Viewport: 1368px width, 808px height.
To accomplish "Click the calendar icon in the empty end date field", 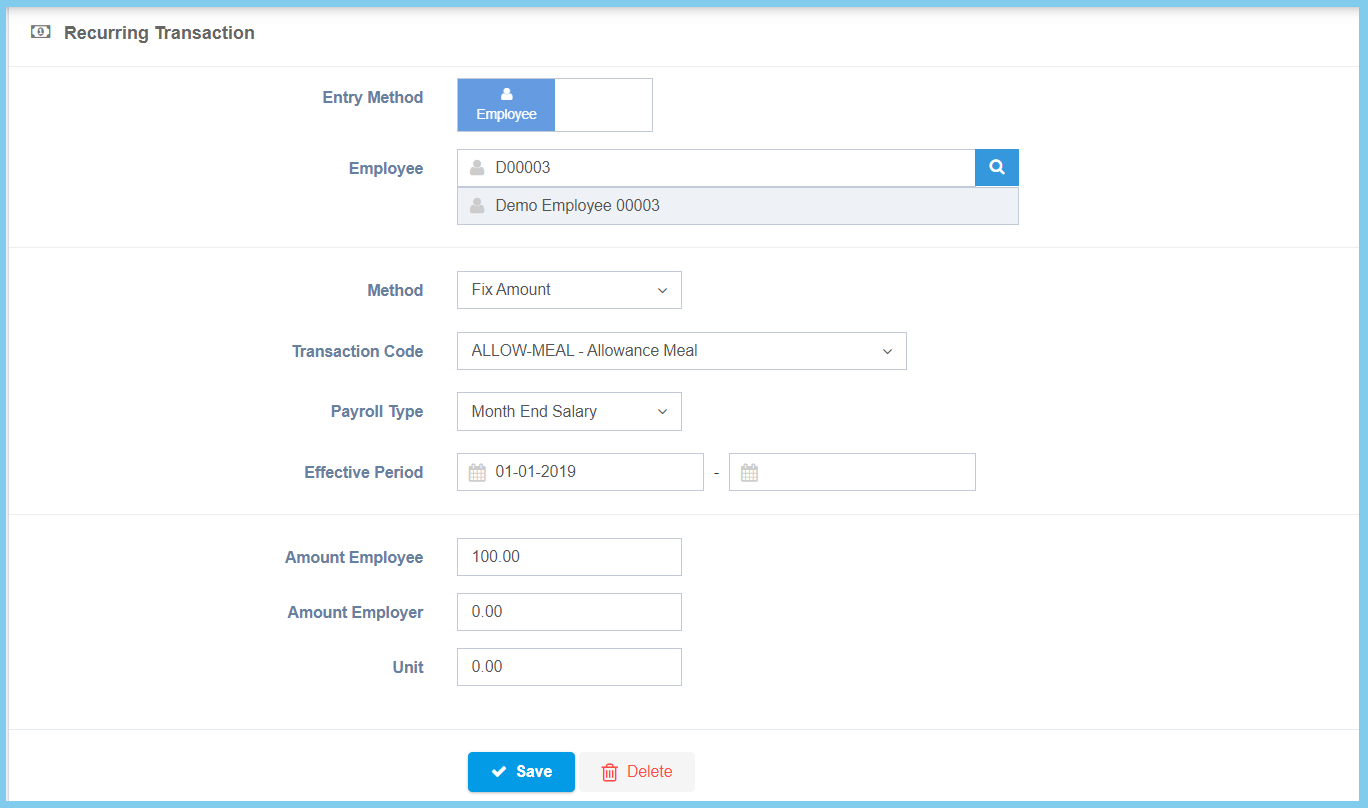I will [x=749, y=473].
